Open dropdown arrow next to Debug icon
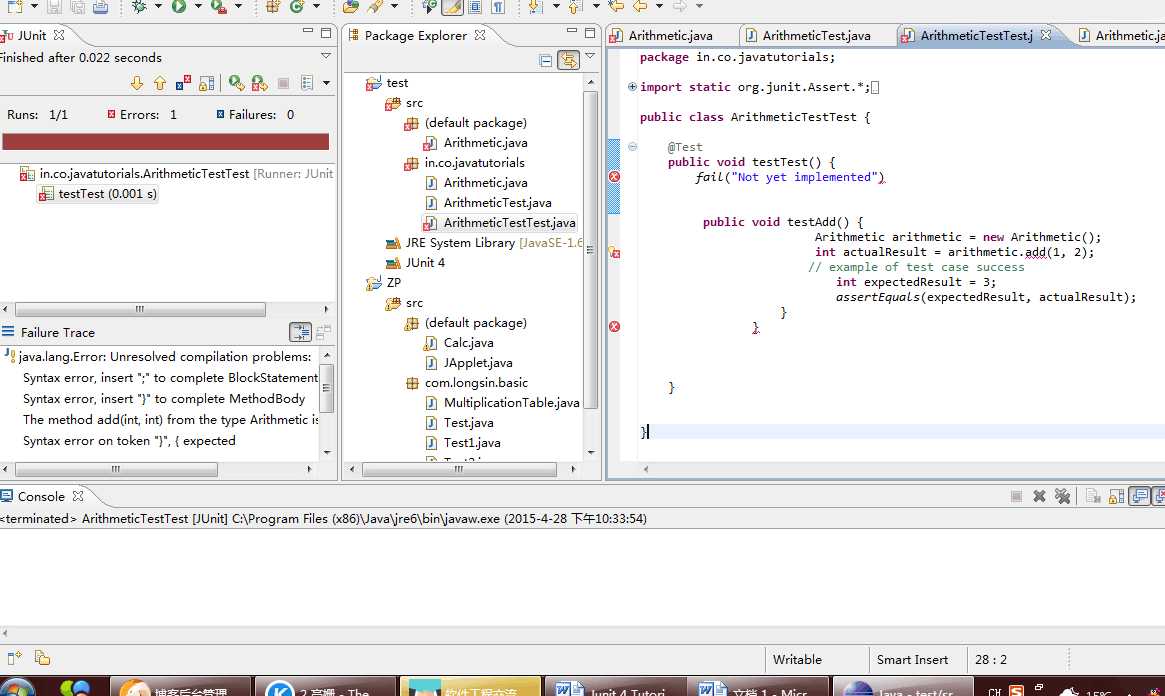The width and height of the screenshot is (1165, 696). 158,7
